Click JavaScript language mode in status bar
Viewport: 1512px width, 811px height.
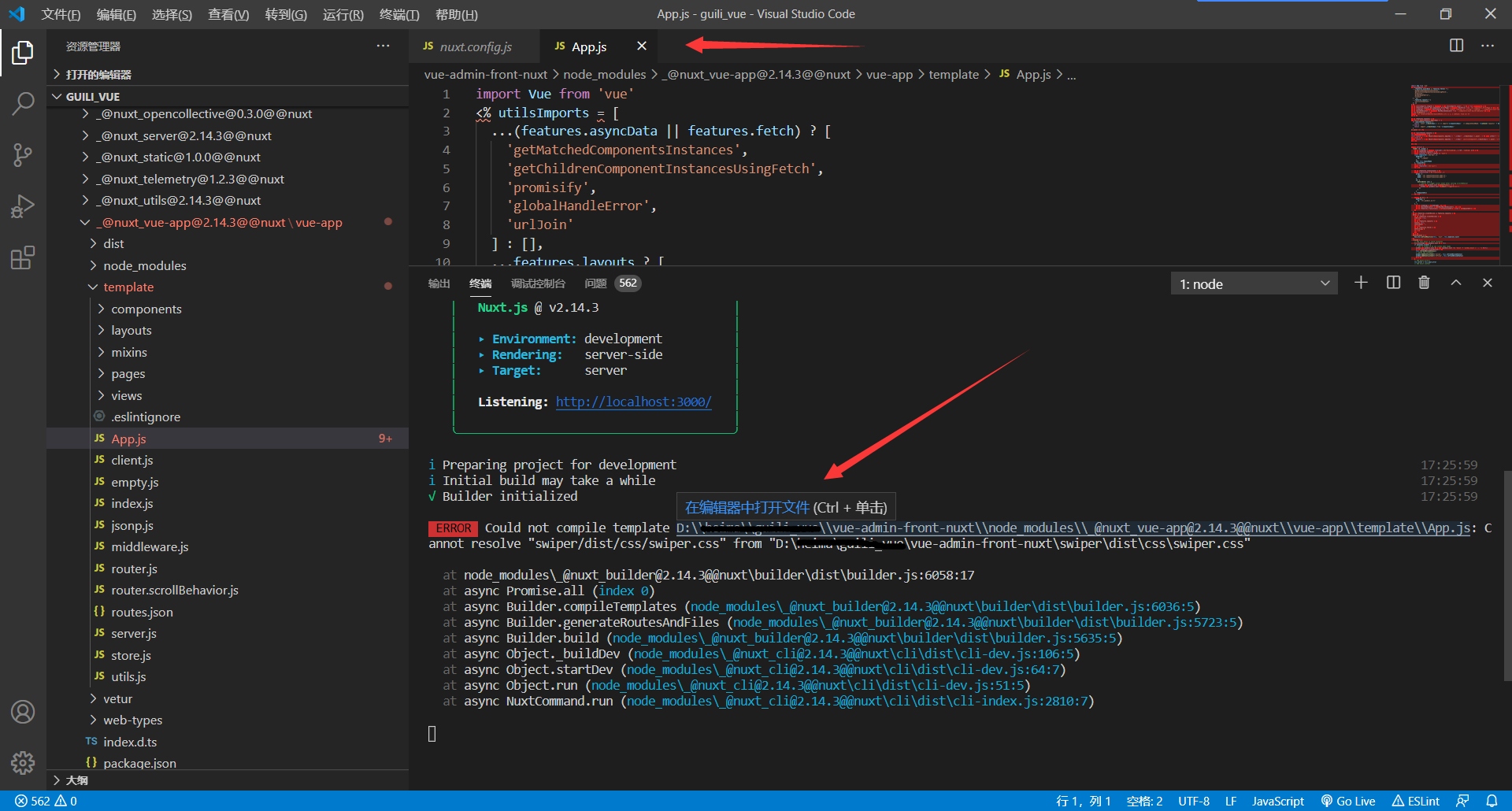1277,801
